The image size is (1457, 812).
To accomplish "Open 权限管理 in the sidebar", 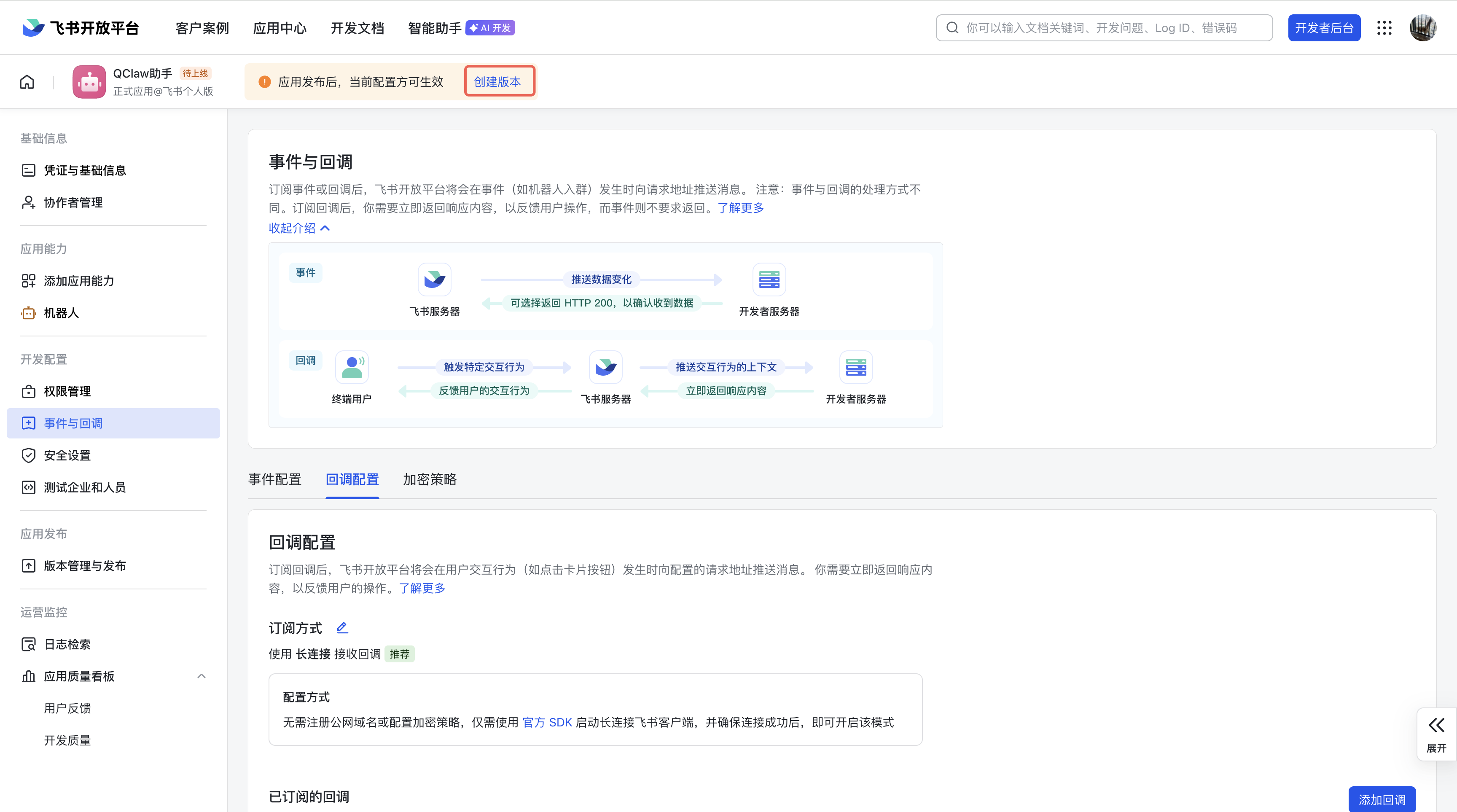I will 67,391.
